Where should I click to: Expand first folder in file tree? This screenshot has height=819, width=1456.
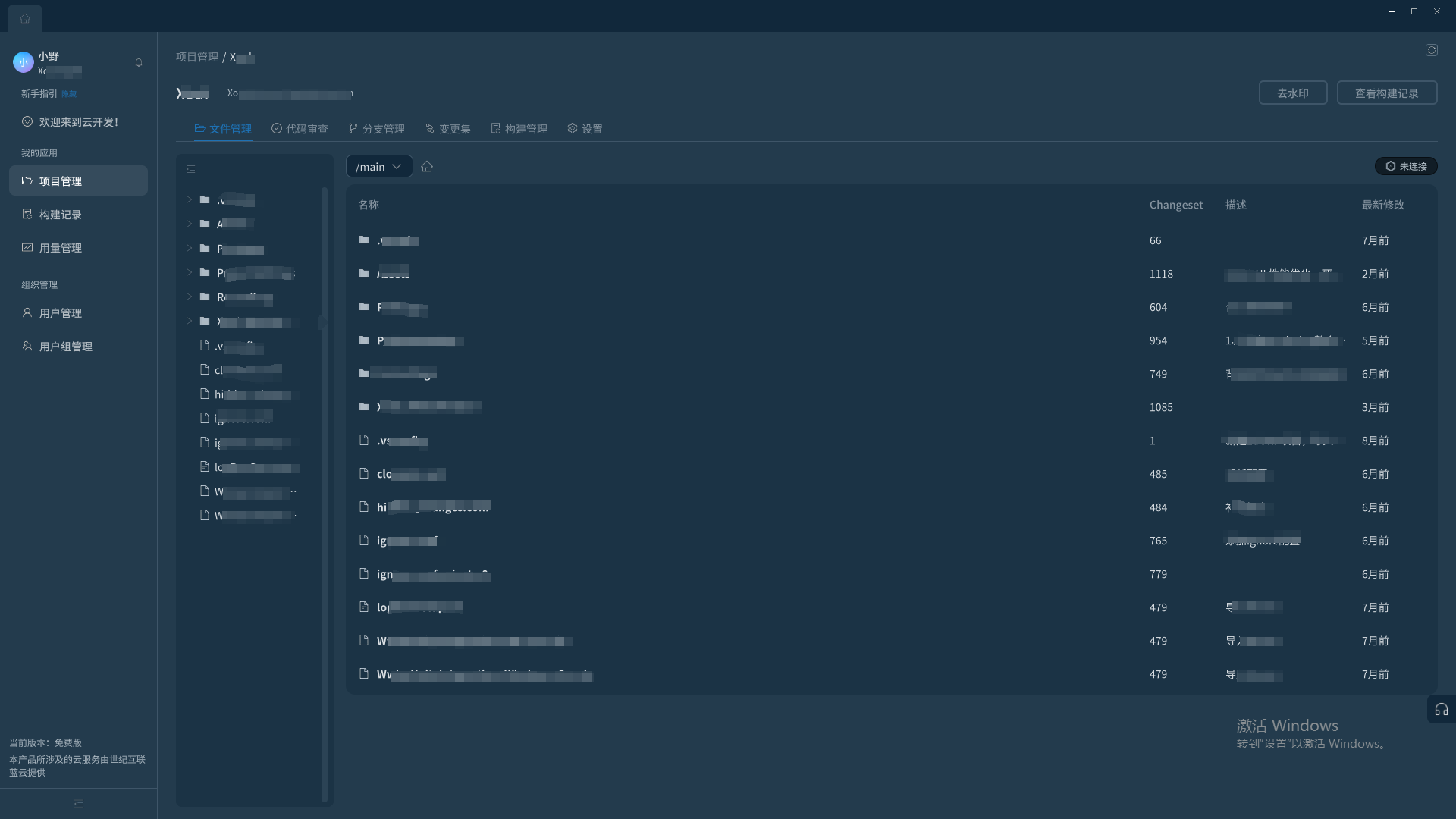[x=189, y=199]
